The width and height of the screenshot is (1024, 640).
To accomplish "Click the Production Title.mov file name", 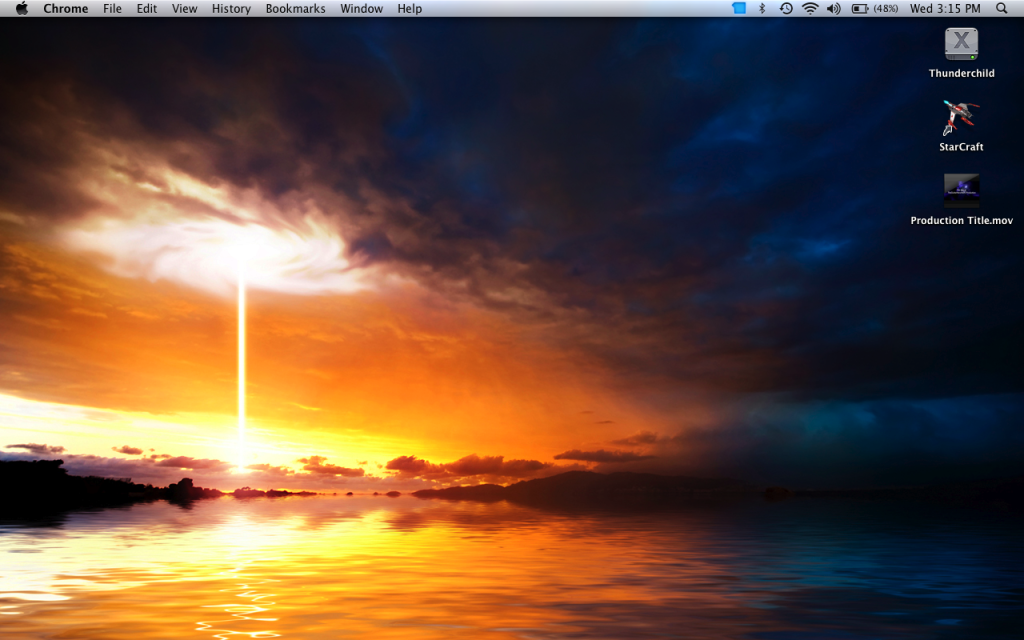I will 961,221.
